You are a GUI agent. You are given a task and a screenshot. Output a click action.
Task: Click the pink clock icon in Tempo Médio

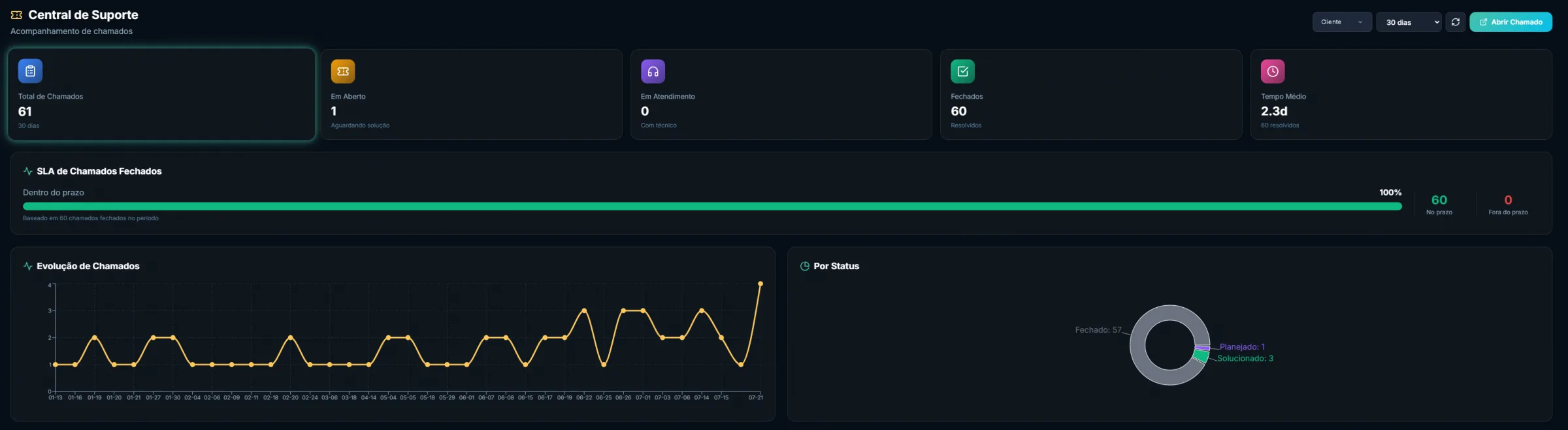pos(1273,71)
